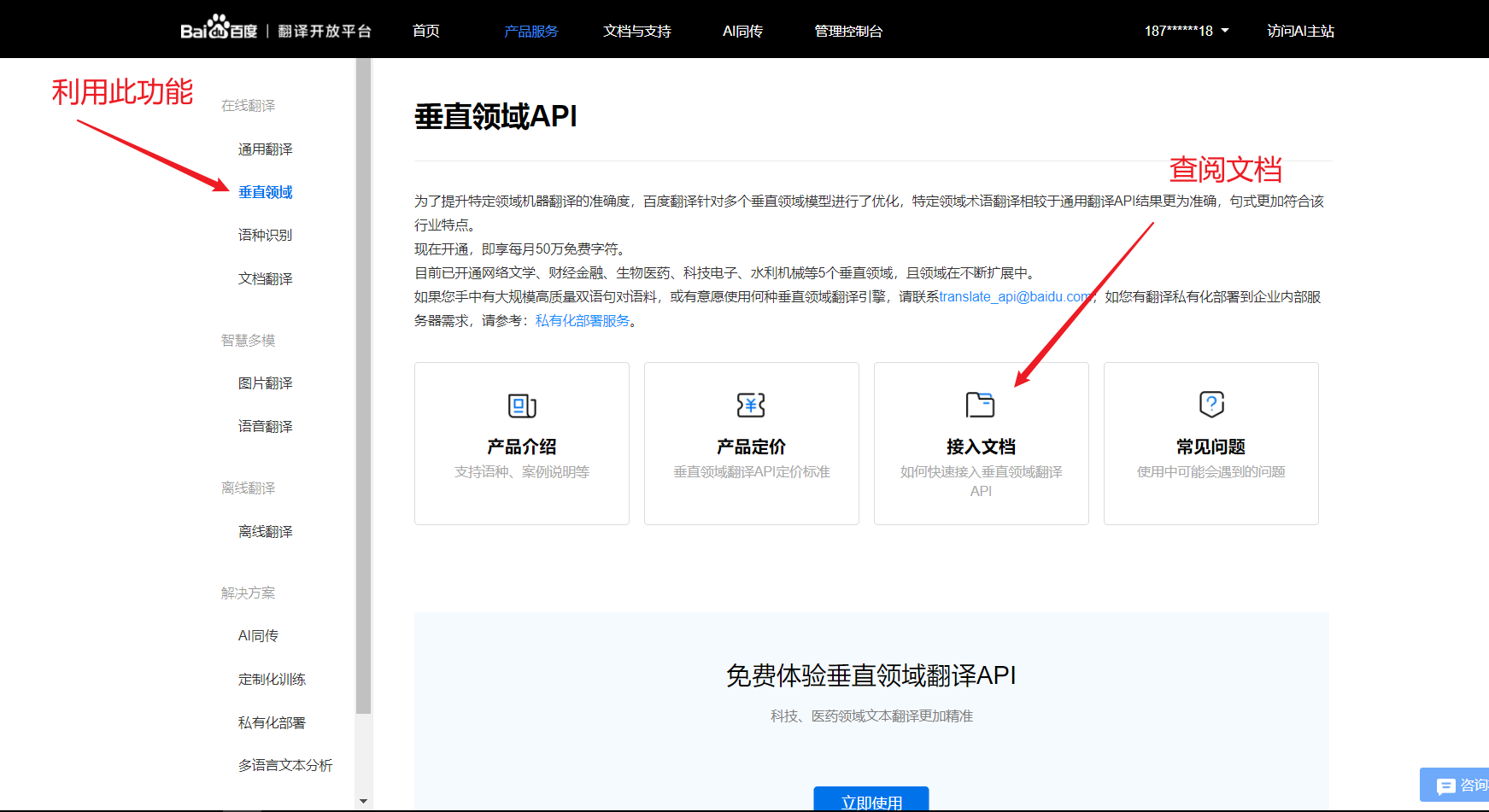Click the 垂直领域API page heading
Screen dimensions: 1489x812
point(495,116)
